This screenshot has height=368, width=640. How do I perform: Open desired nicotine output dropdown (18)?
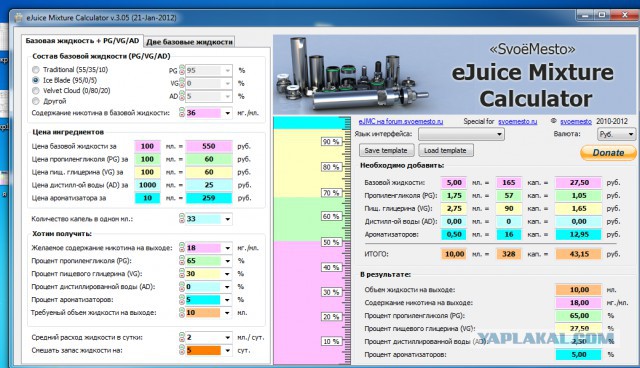[x=227, y=248]
